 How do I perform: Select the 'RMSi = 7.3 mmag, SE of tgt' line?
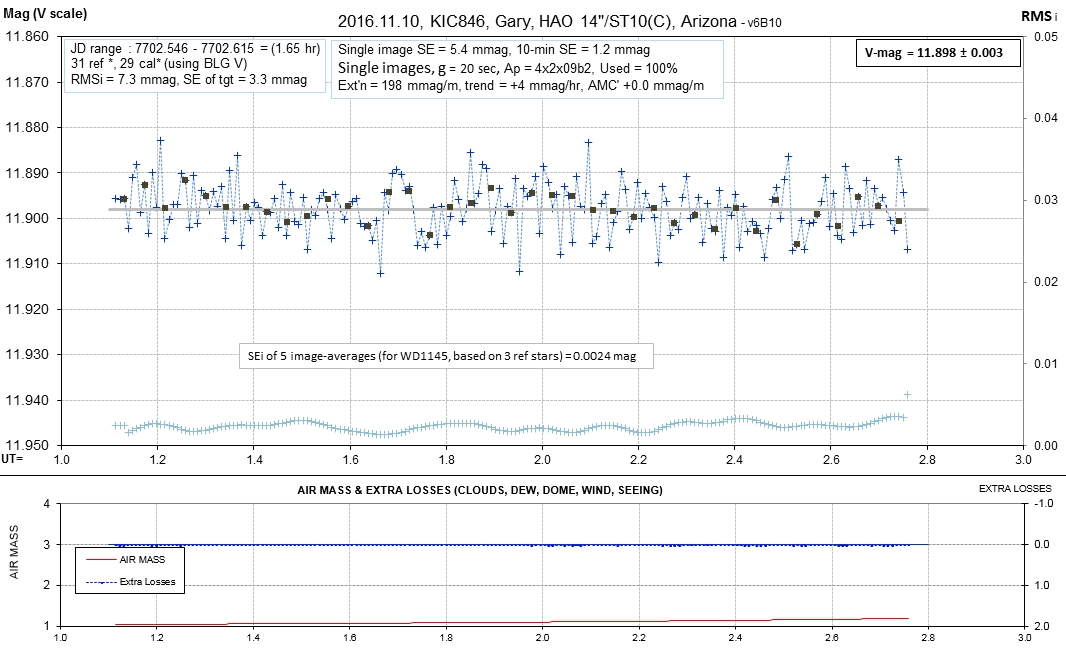click(x=189, y=80)
